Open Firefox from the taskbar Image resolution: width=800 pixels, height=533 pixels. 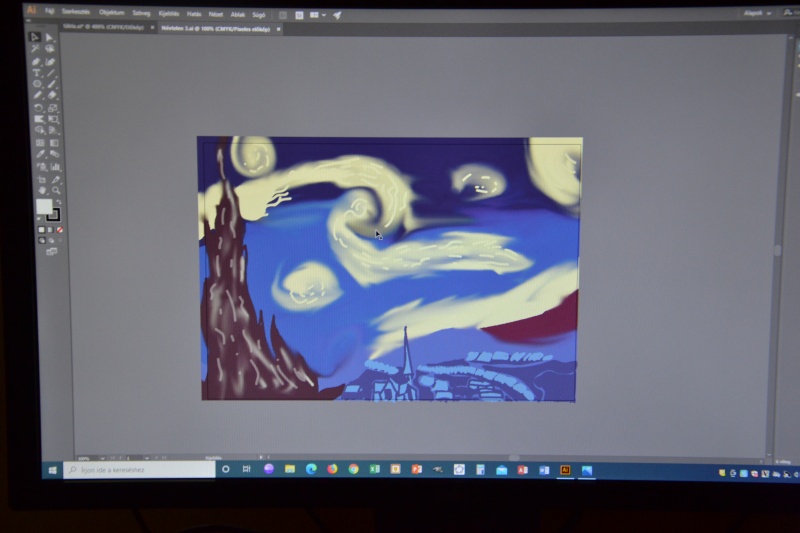tap(332, 469)
